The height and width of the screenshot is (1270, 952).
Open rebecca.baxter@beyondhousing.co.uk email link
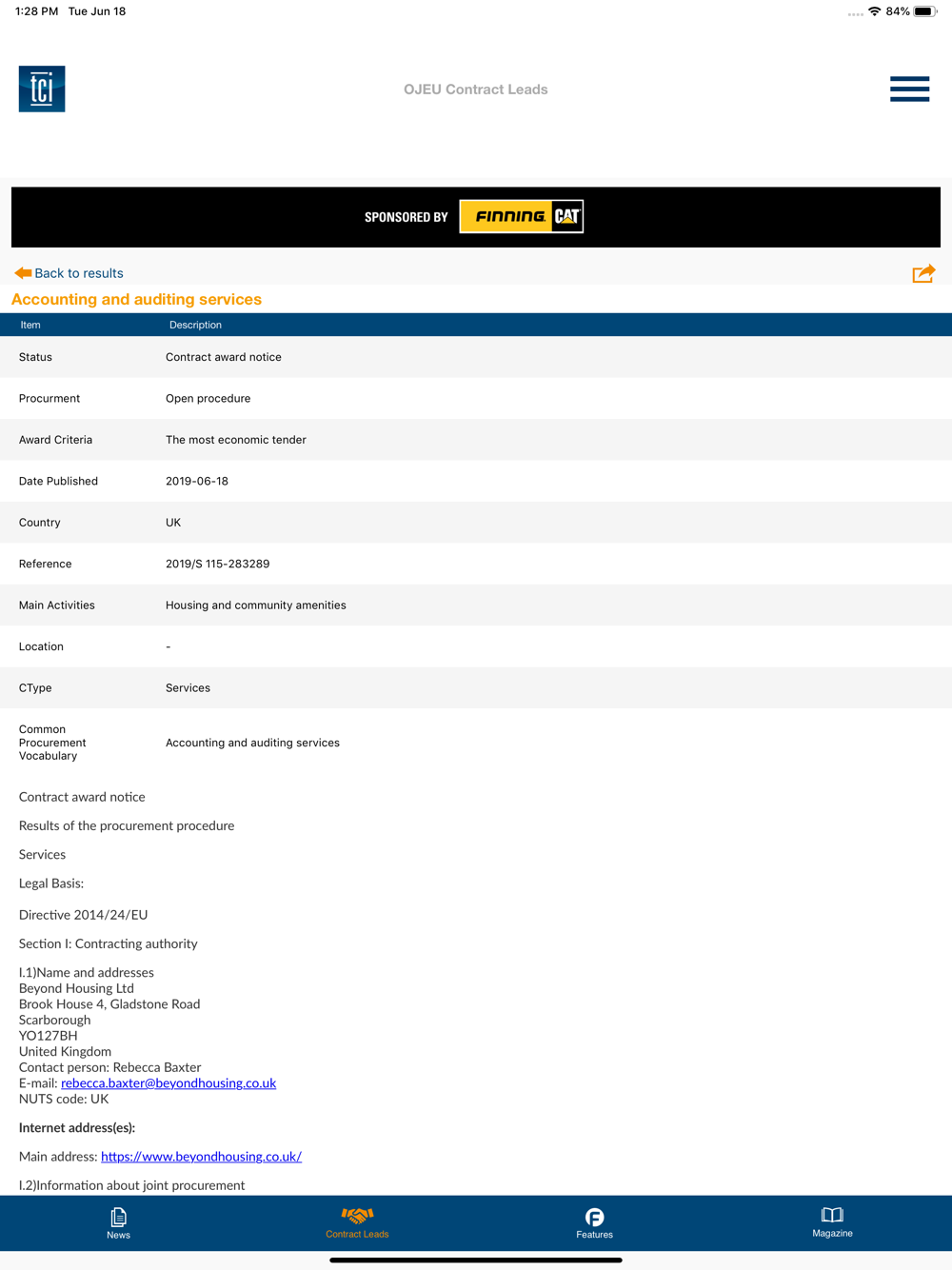169,1082
